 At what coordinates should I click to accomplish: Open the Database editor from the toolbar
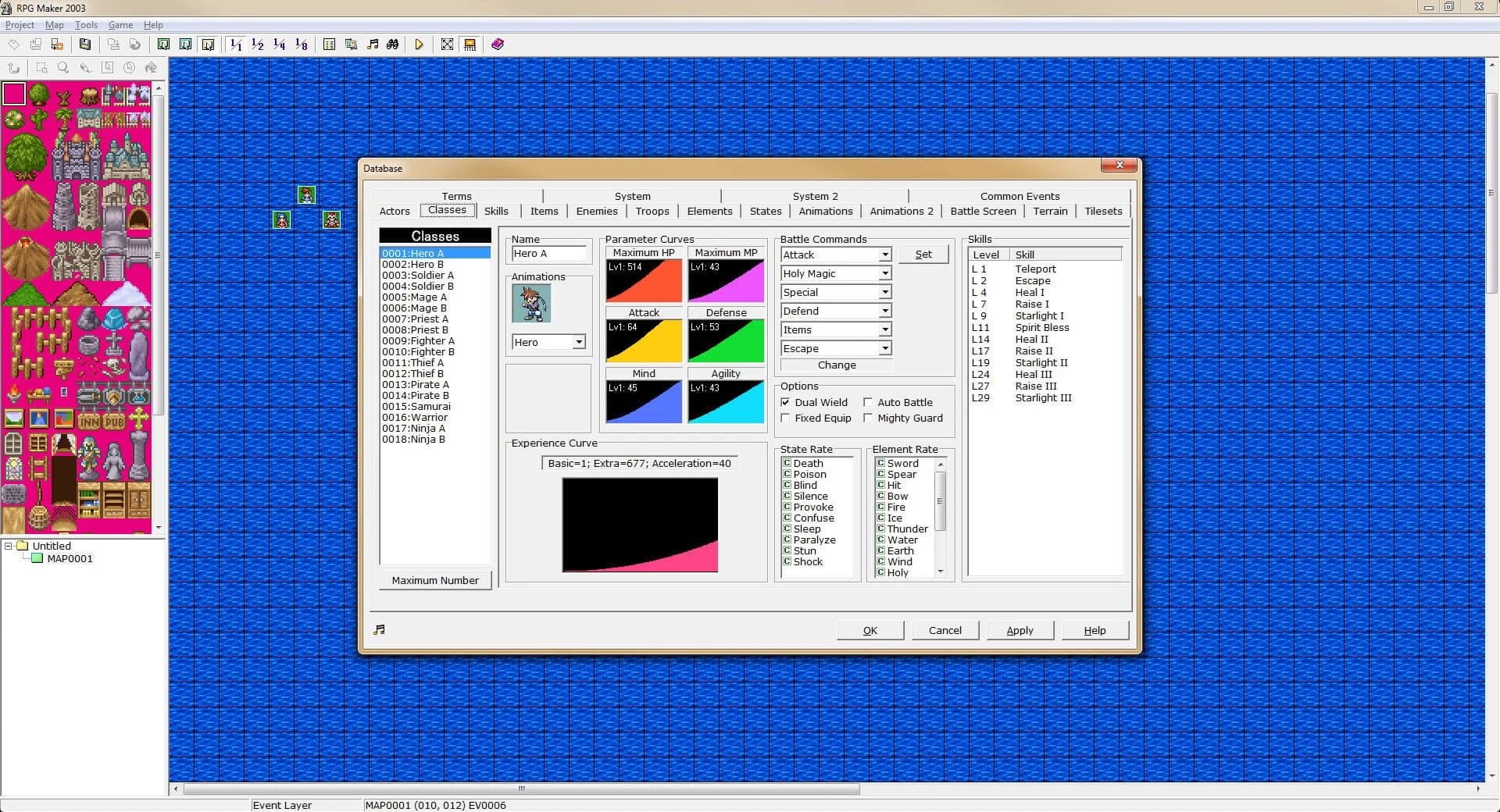[330, 45]
